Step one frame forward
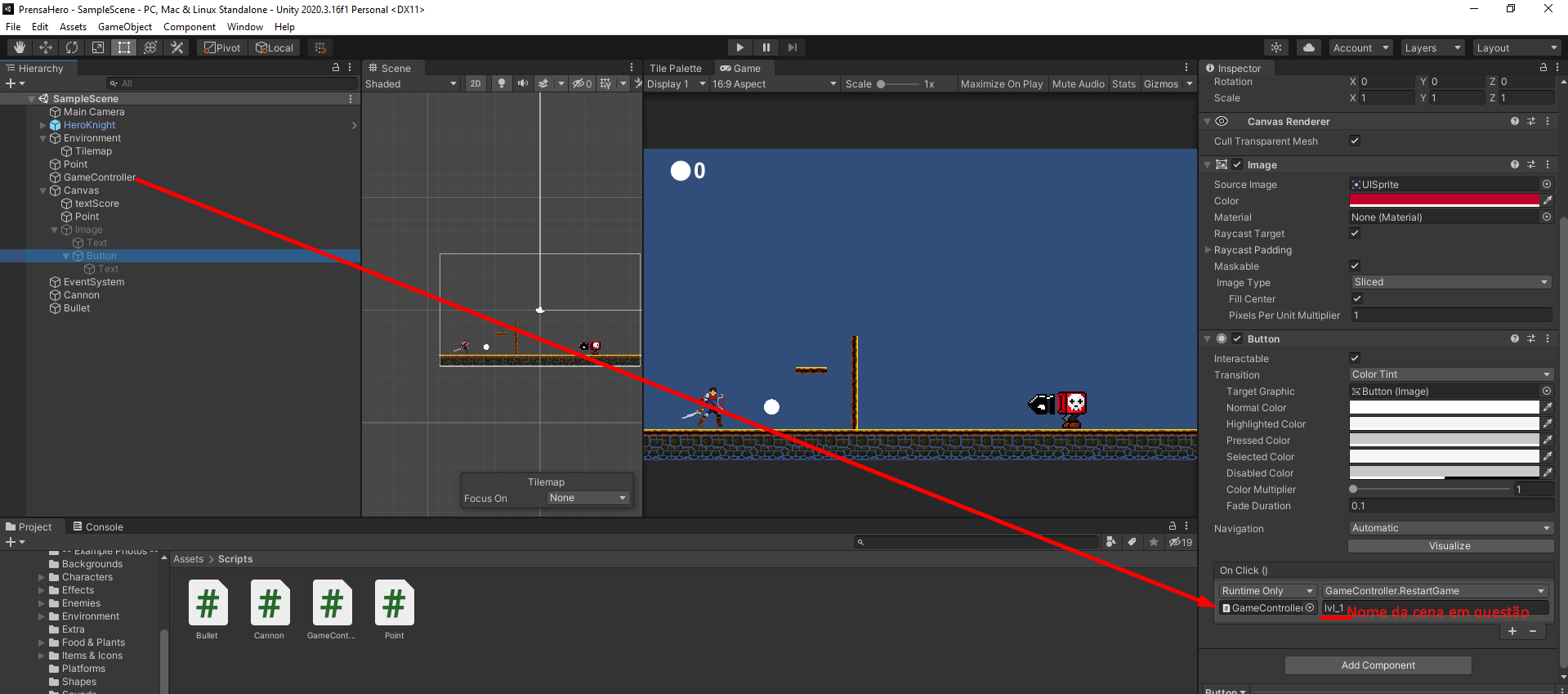The width and height of the screenshot is (1568, 694). click(x=792, y=47)
